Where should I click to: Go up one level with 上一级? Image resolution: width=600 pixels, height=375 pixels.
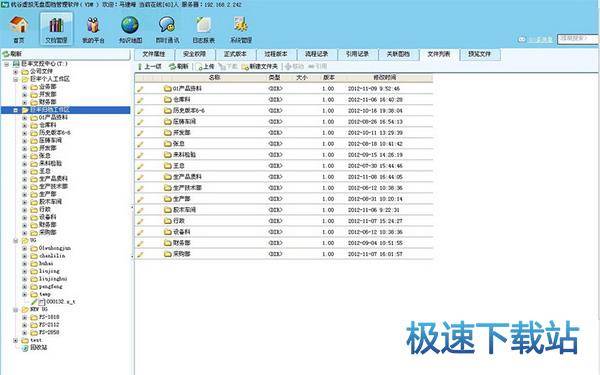coord(150,67)
